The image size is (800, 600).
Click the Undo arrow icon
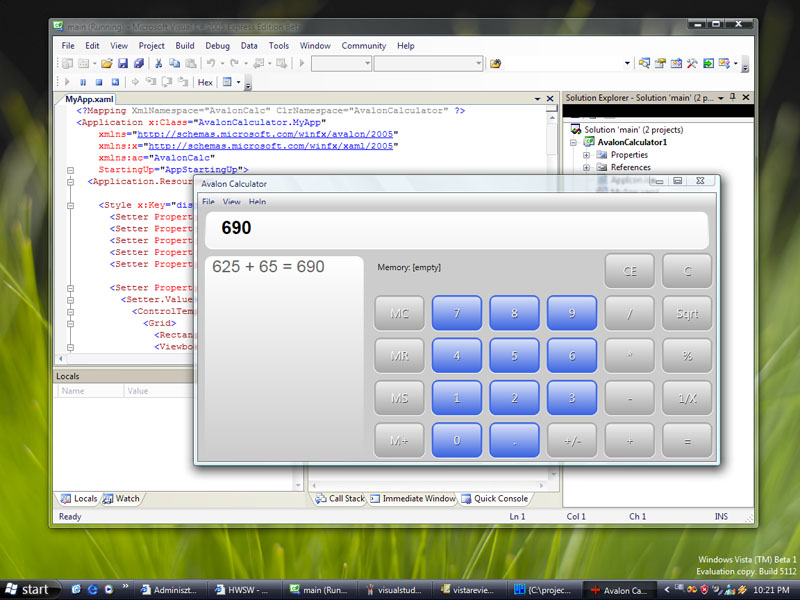211,63
